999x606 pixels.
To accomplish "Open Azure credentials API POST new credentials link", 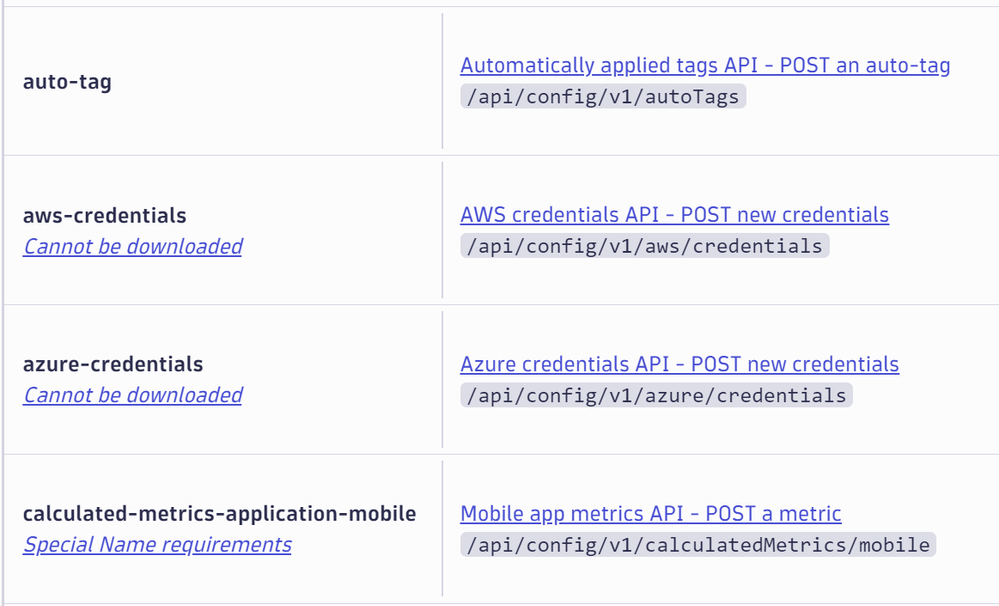I will pos(679,364).
